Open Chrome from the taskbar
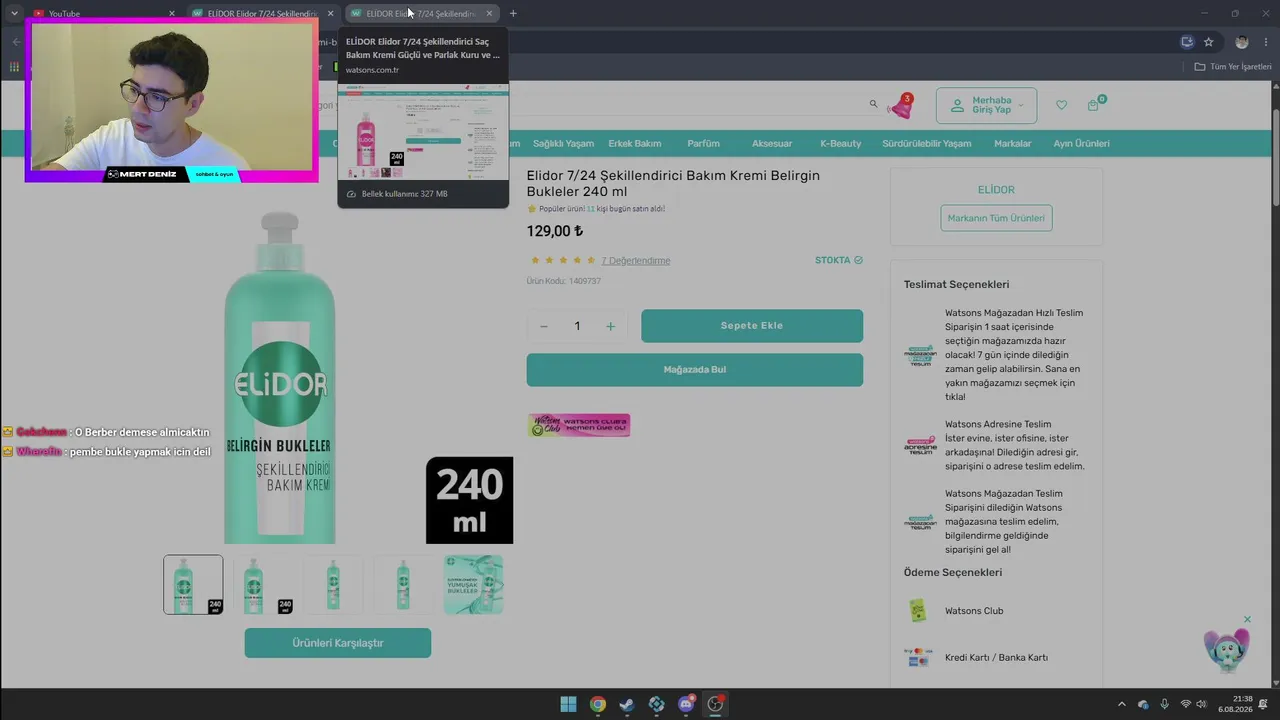 pyautogui.click(x=597, y=704)
